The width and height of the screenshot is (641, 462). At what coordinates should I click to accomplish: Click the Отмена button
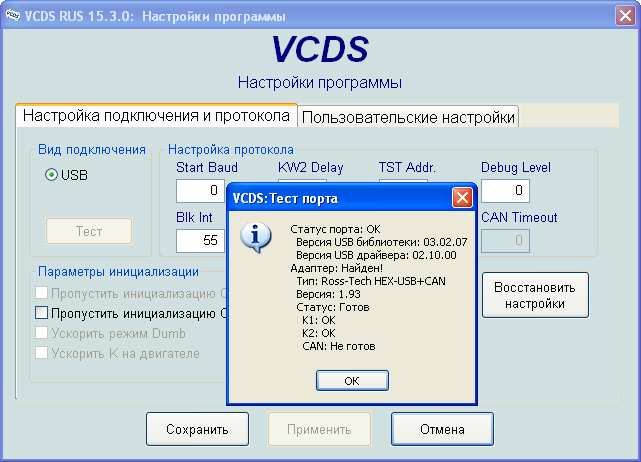(442, 429)
